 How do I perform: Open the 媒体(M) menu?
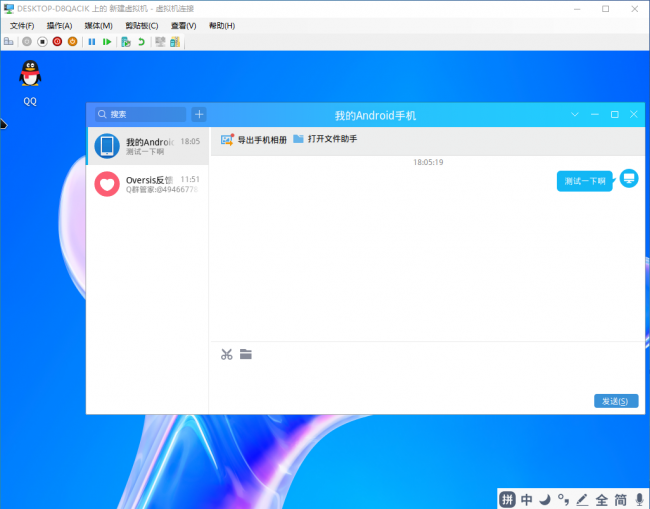99,26
